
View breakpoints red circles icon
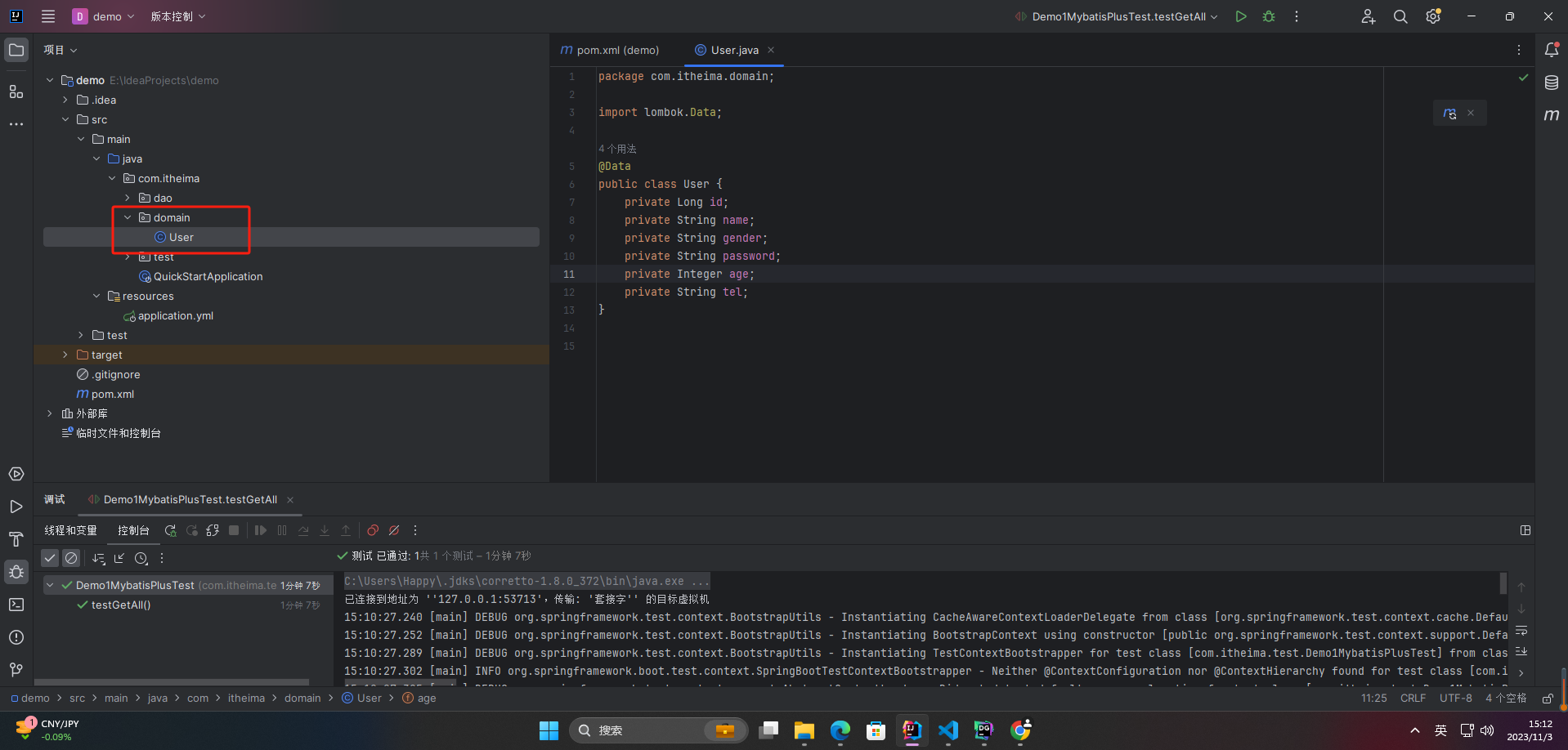373,530
